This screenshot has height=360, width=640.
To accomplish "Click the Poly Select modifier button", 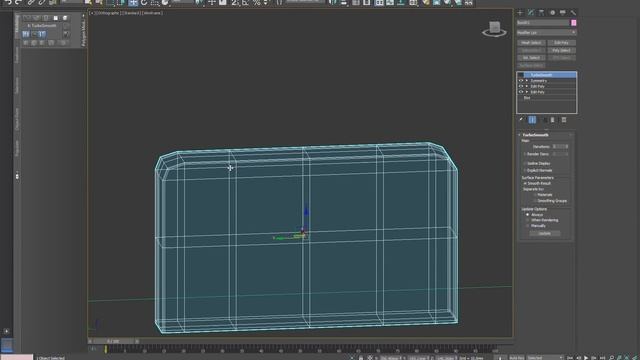I will click(562, 50).
